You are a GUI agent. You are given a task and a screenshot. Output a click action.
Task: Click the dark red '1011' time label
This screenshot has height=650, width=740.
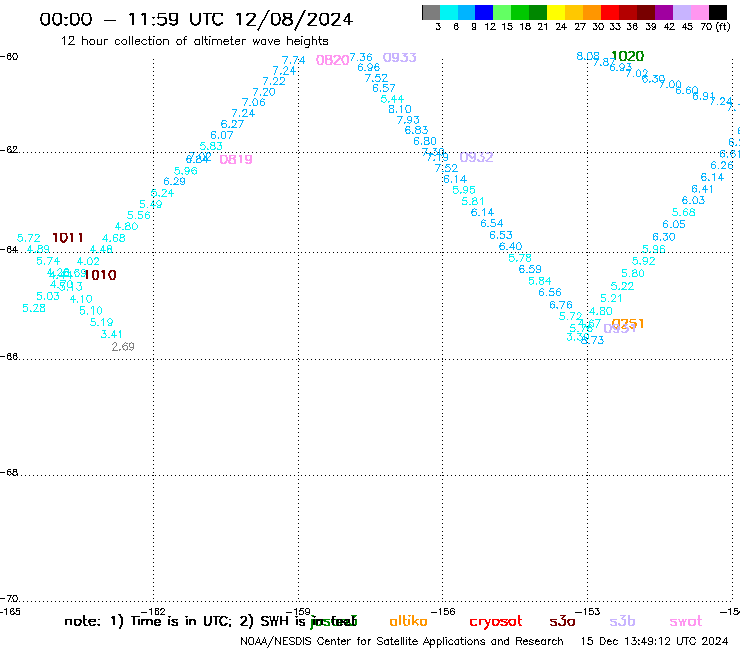coord(67,237)
